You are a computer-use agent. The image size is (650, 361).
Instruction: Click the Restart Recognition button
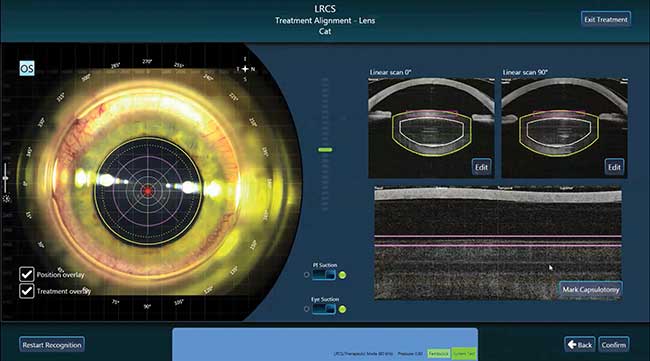click(52, 344)
